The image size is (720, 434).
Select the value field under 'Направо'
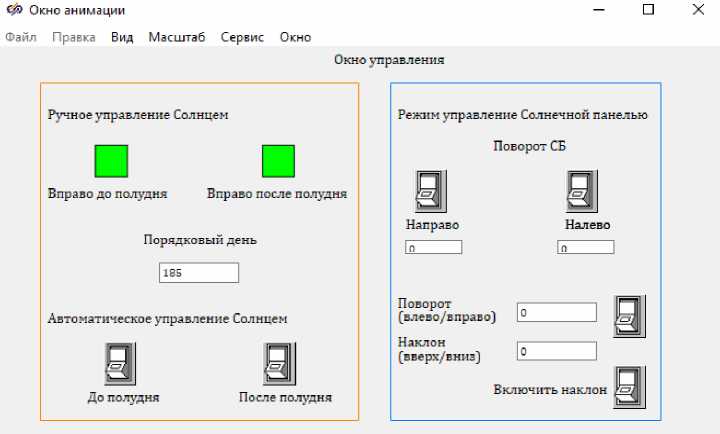[x=433, y=247]
